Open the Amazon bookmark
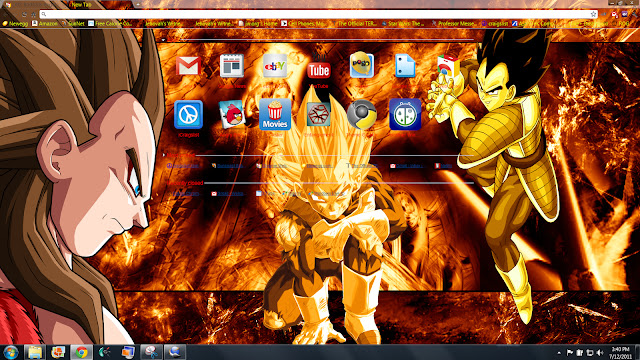Viewport: 640px width, 360px height. [x=45, y=24]
